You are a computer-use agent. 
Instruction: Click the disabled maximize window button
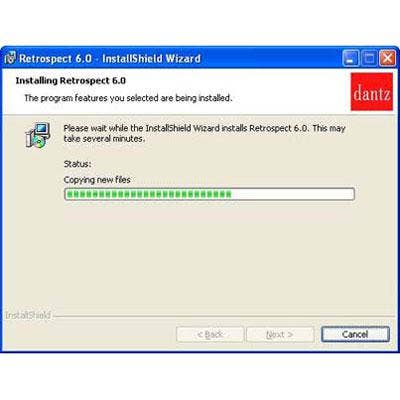click(369, 58)
